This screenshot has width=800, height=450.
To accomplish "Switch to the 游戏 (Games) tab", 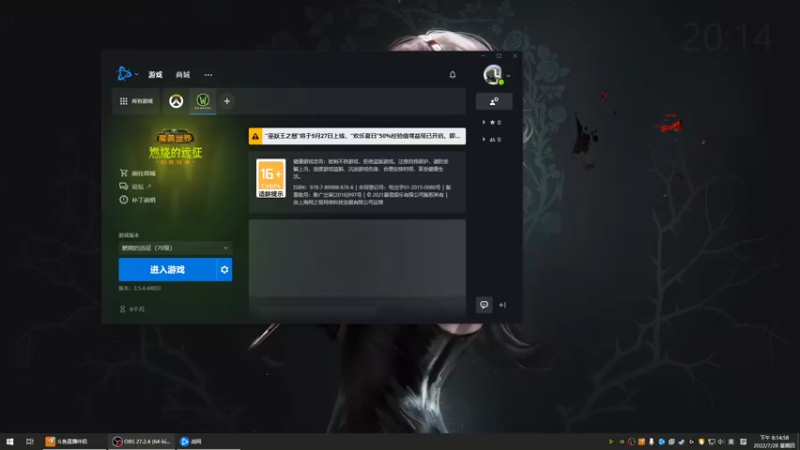I will 155,74.
